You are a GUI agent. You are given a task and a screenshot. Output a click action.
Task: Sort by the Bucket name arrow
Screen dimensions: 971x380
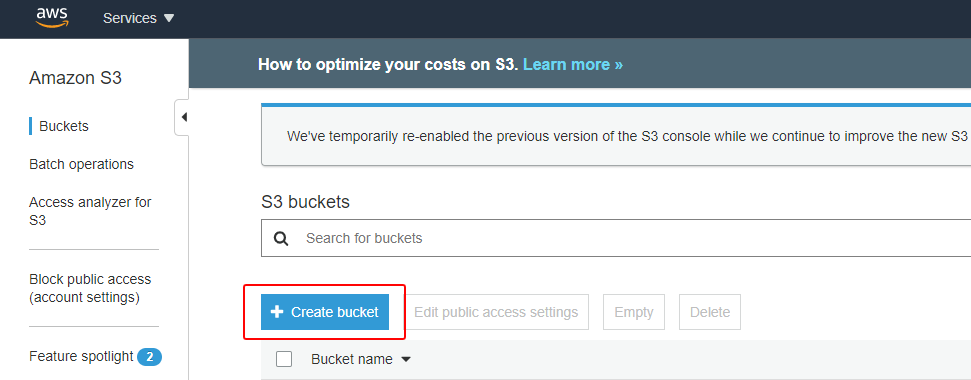(x=406, y=360)
